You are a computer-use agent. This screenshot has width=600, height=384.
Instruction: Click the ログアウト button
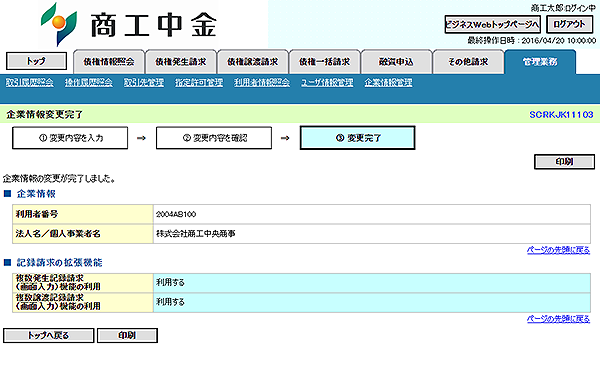coord(569,24)
